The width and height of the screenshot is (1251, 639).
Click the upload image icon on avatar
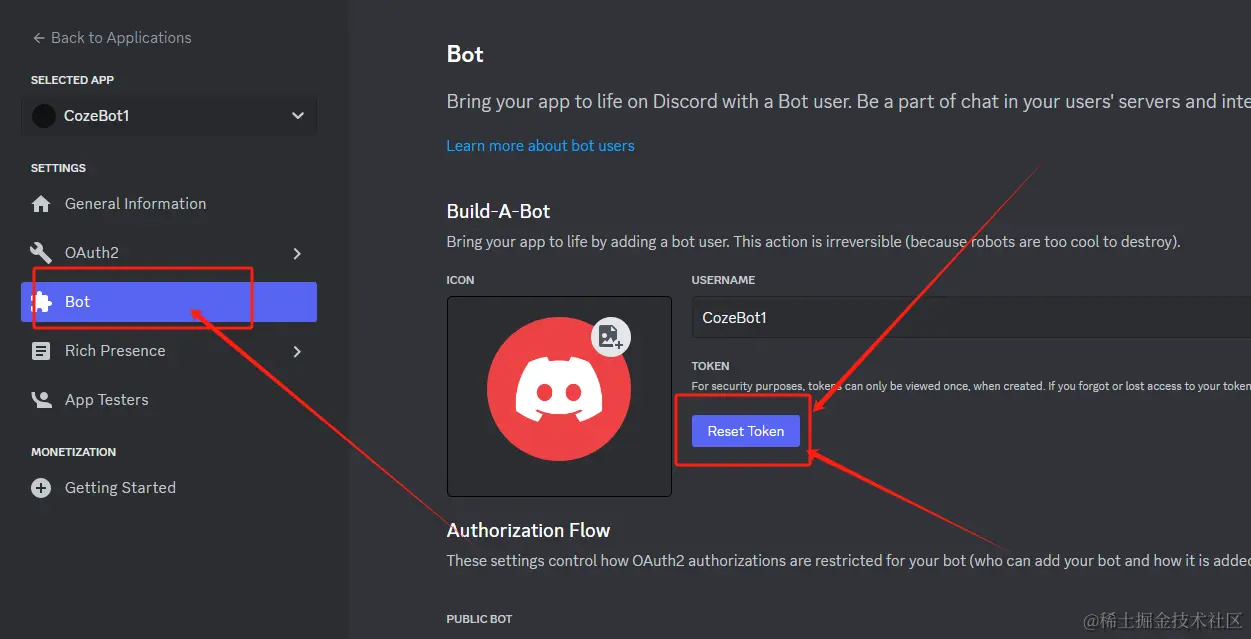point(610,337)
